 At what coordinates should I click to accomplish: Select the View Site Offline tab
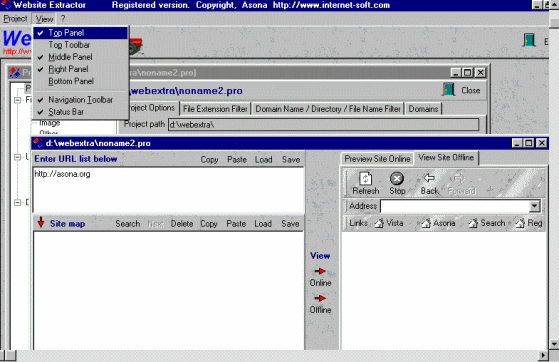pos(446,158)
